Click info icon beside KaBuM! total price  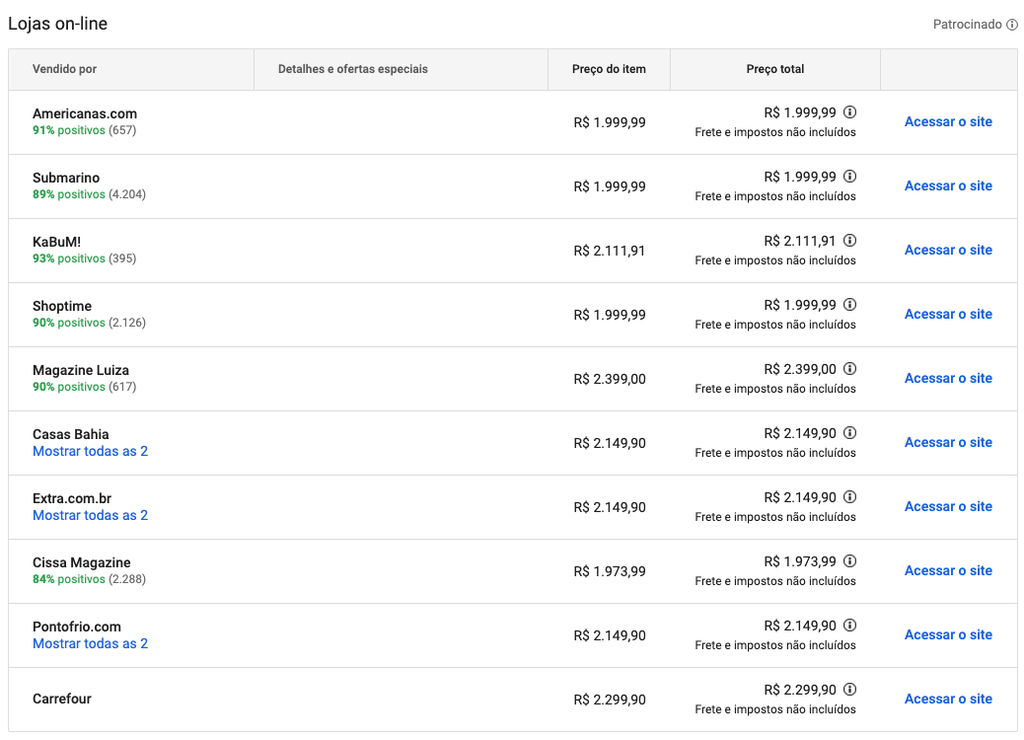pyautogui.click(x=850, y=240)
